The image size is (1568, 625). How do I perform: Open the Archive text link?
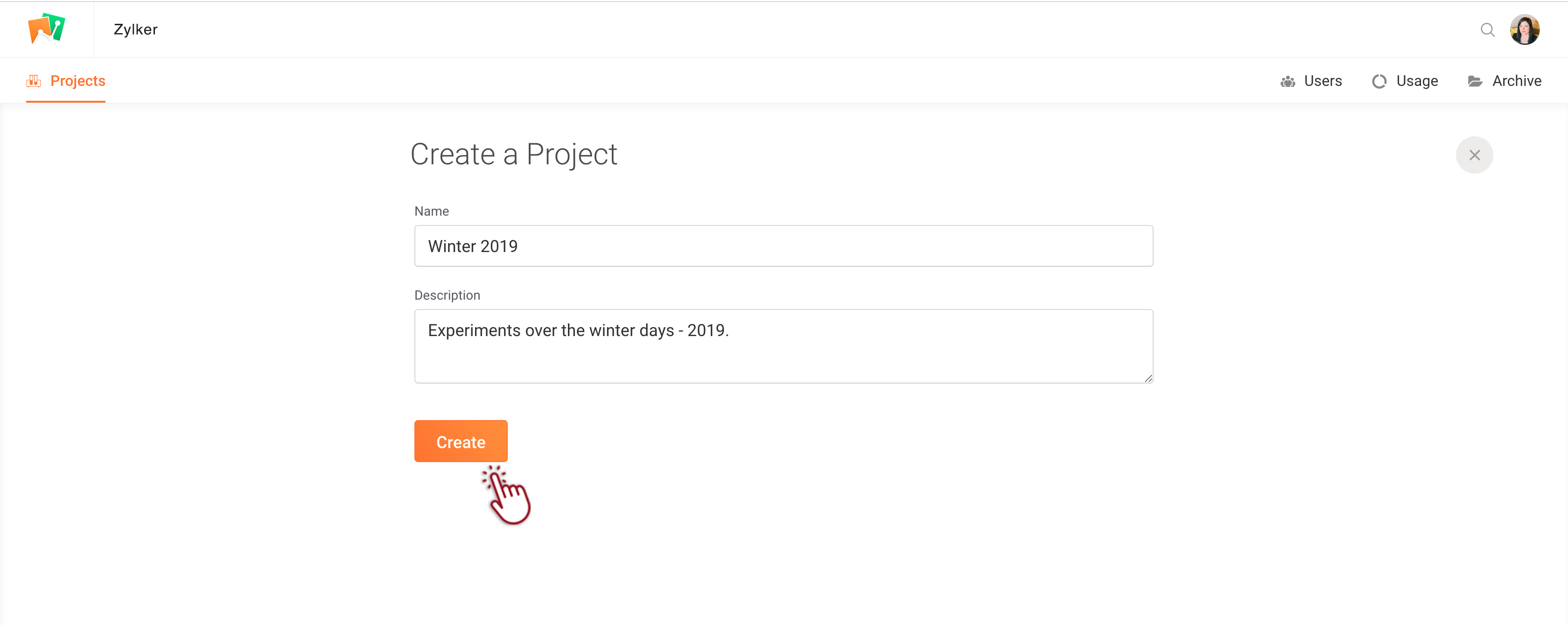coord(1516,81)
